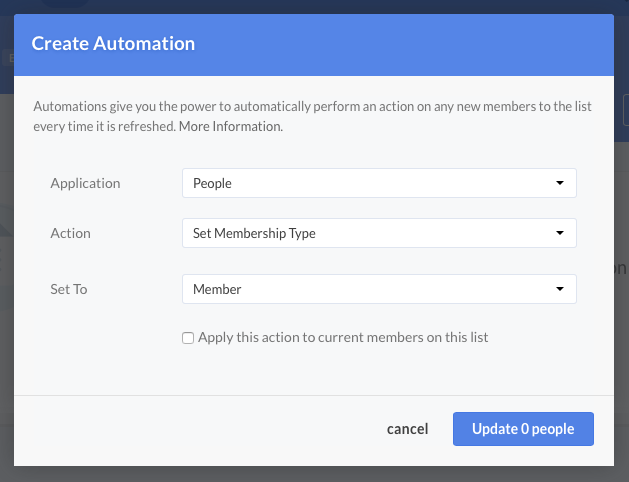Open the Set To dropdown showing Member

pyautogui.click(x=370, y=290)
